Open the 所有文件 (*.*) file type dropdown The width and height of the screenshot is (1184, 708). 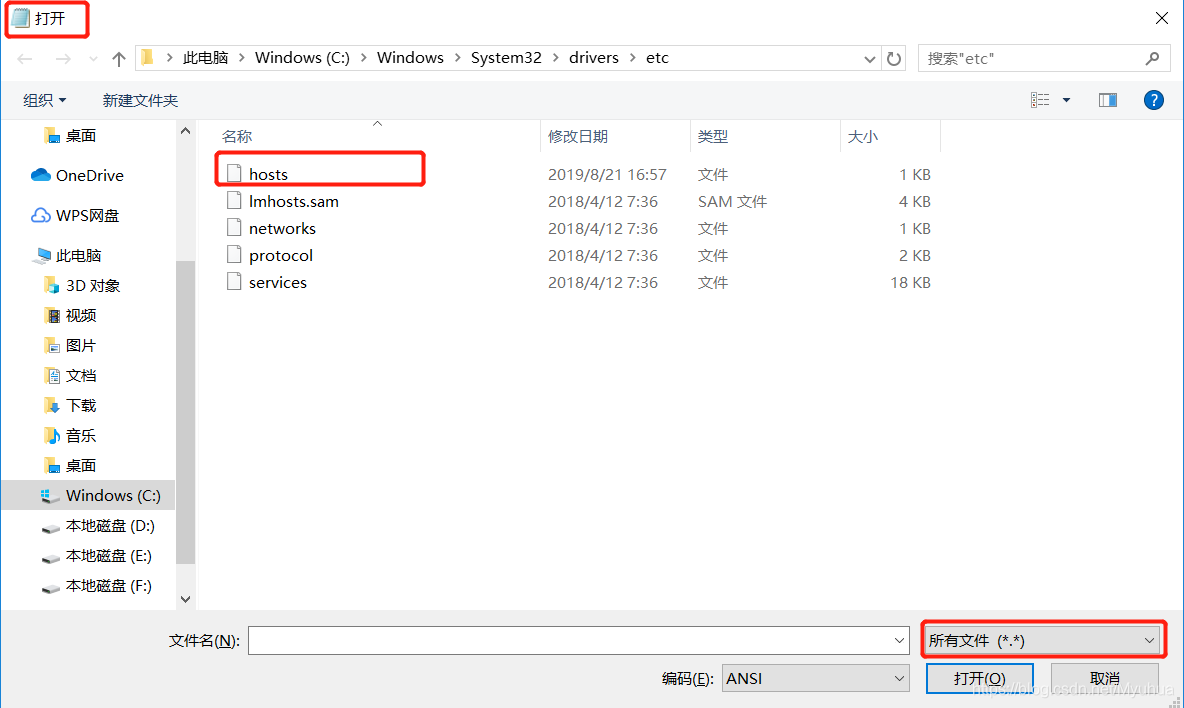(x=1044, y=640)
